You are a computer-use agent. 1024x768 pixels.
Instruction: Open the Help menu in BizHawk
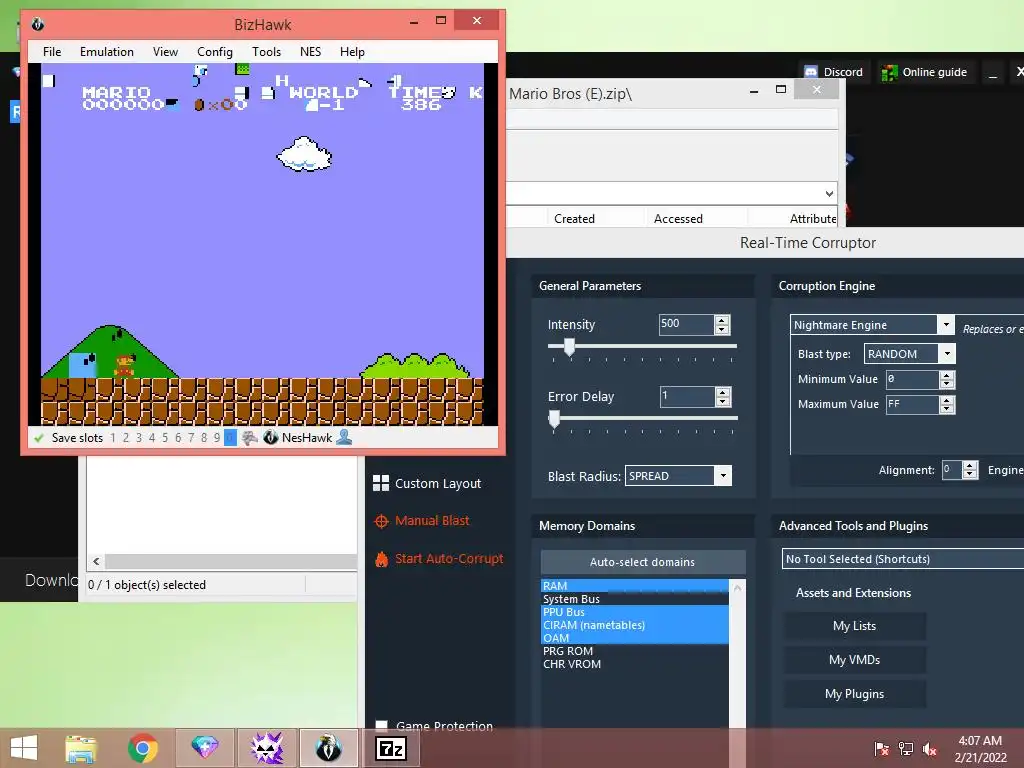352,52
